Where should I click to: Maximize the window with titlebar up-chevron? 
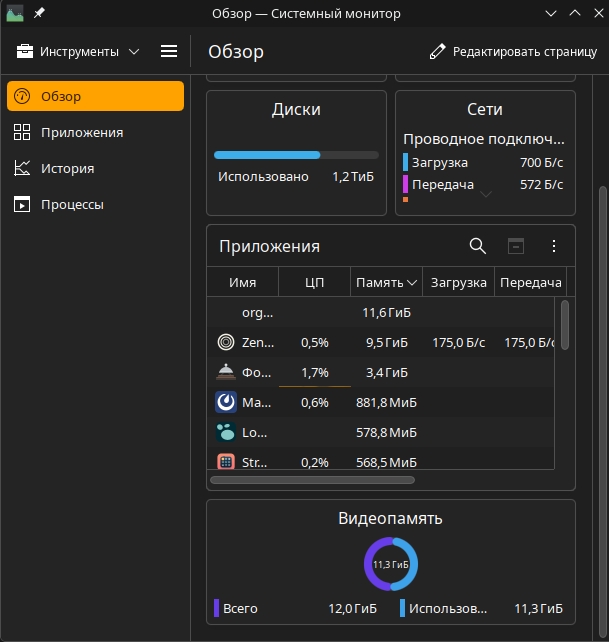coord(575,14)
